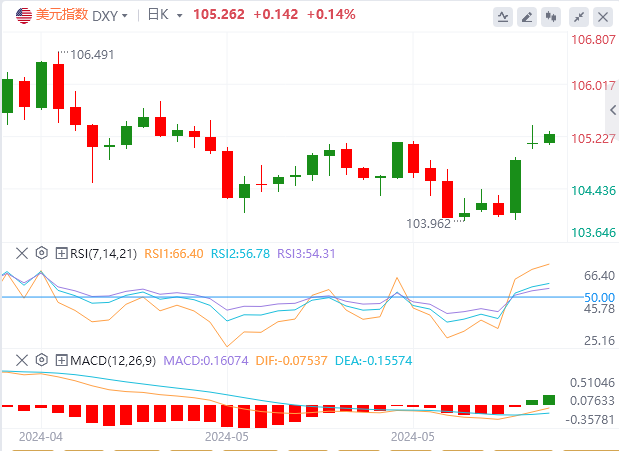This screenshot has width=619, height=451.
Task: Expand MACD panel with plus-box icon
Action: coord(62,360)
